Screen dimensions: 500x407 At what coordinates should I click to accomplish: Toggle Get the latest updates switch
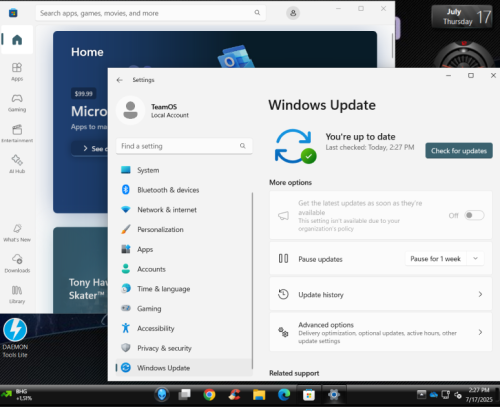(x=474, y=215)
